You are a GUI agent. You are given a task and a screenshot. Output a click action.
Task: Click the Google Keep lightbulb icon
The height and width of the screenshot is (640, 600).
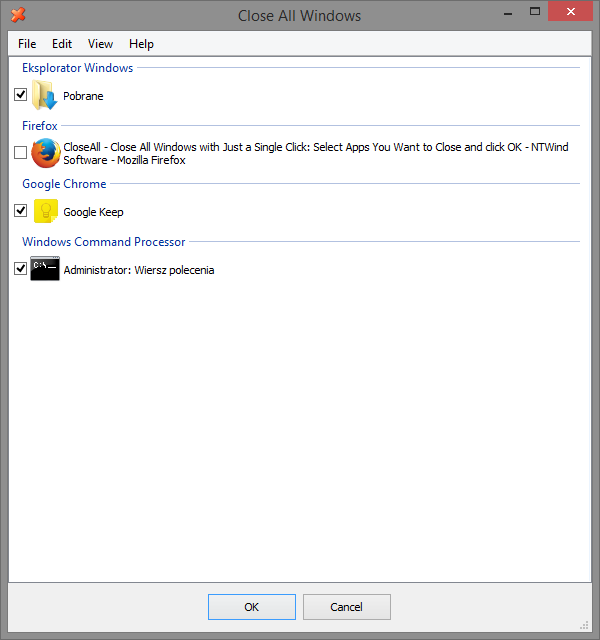coord(46,211)
